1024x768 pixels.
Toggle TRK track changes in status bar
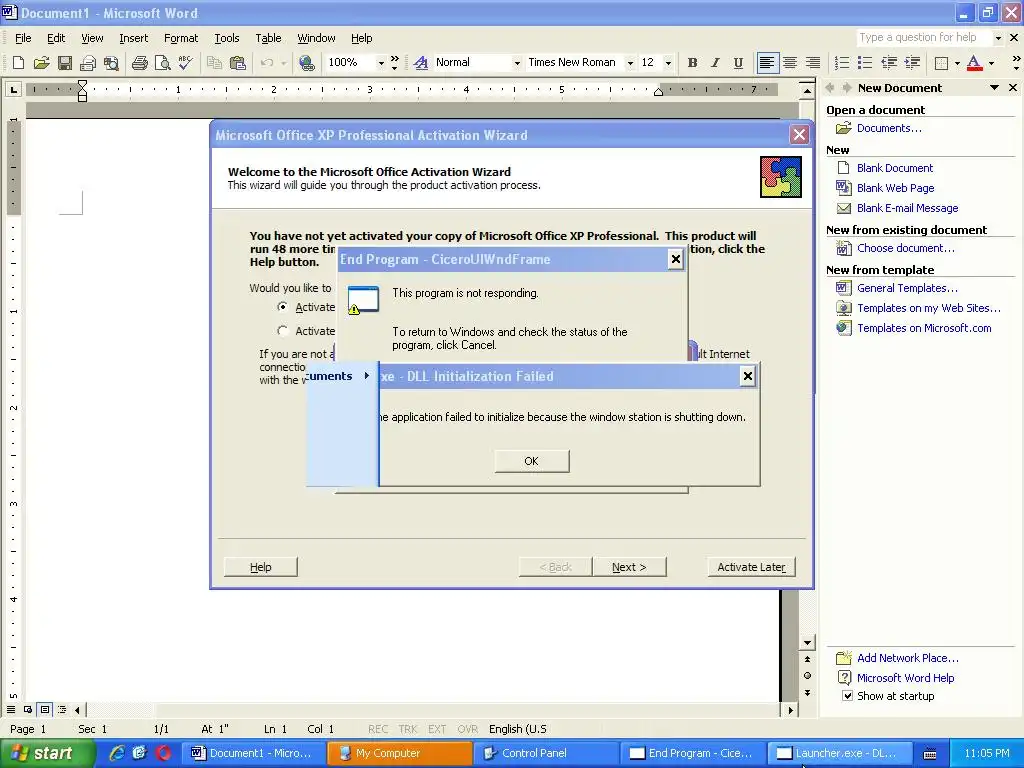(408, 729)
